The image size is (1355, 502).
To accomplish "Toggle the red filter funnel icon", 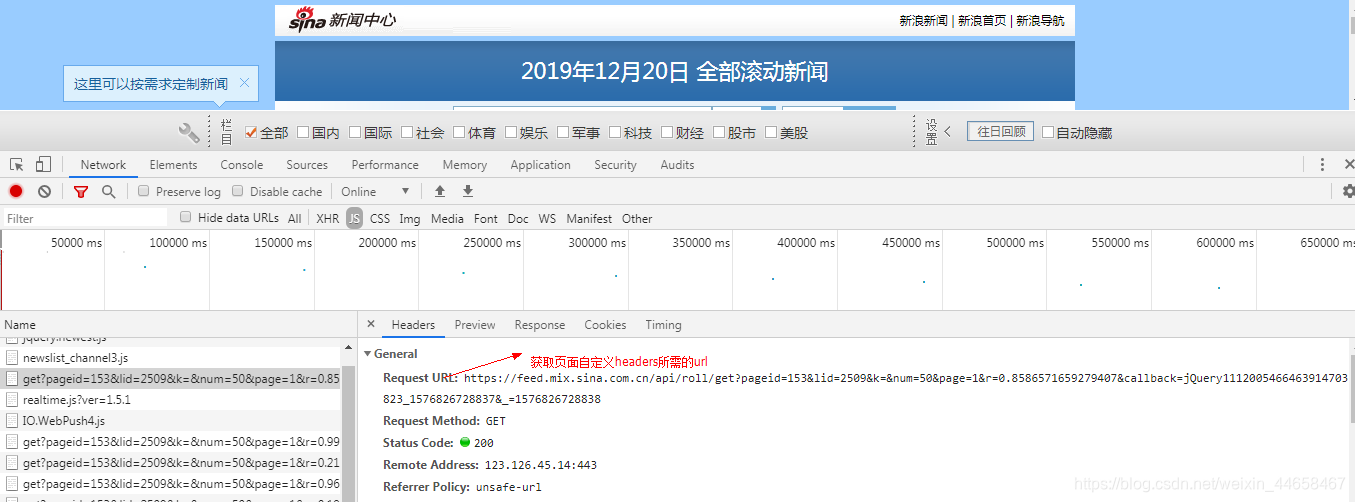I will pyautogui.click(x=81, y=191).
